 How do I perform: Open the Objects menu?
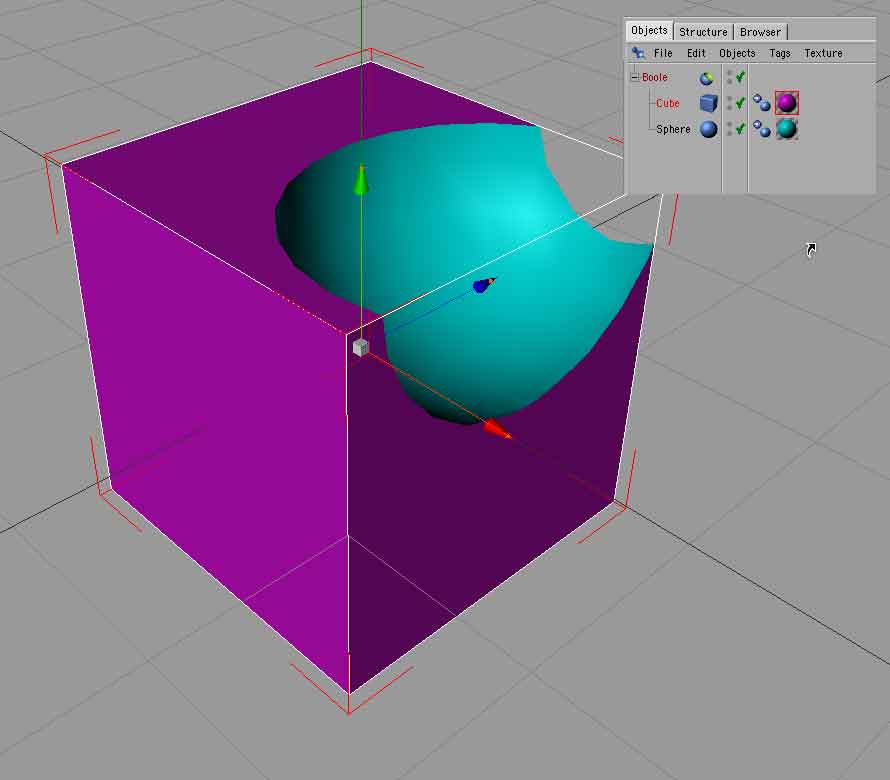(737, 53)
